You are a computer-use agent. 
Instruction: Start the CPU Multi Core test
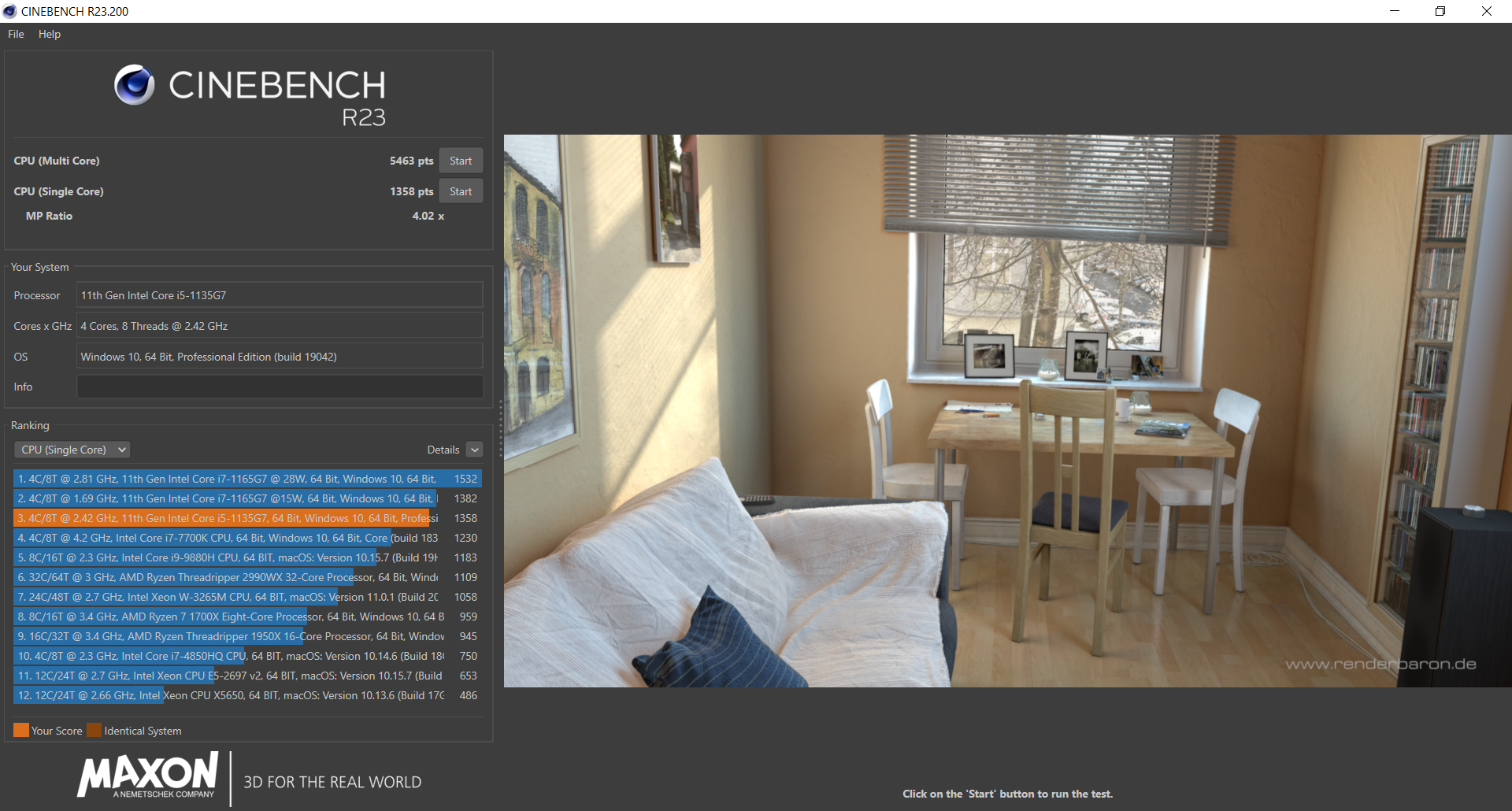click(x=461, y=161)
